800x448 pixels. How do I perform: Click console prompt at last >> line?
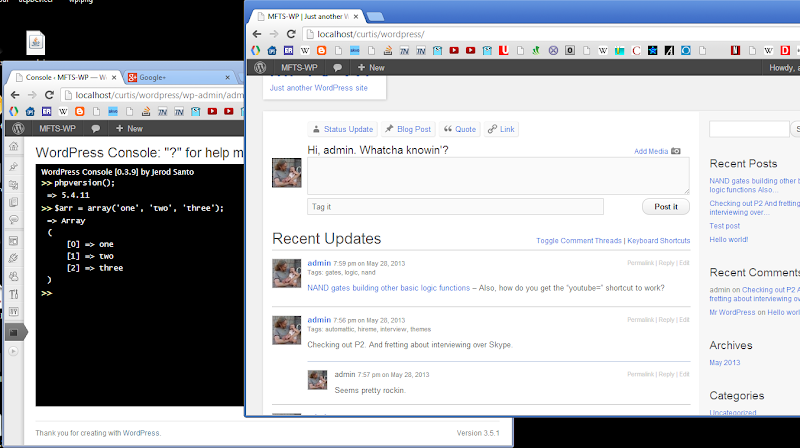(47, 293)
